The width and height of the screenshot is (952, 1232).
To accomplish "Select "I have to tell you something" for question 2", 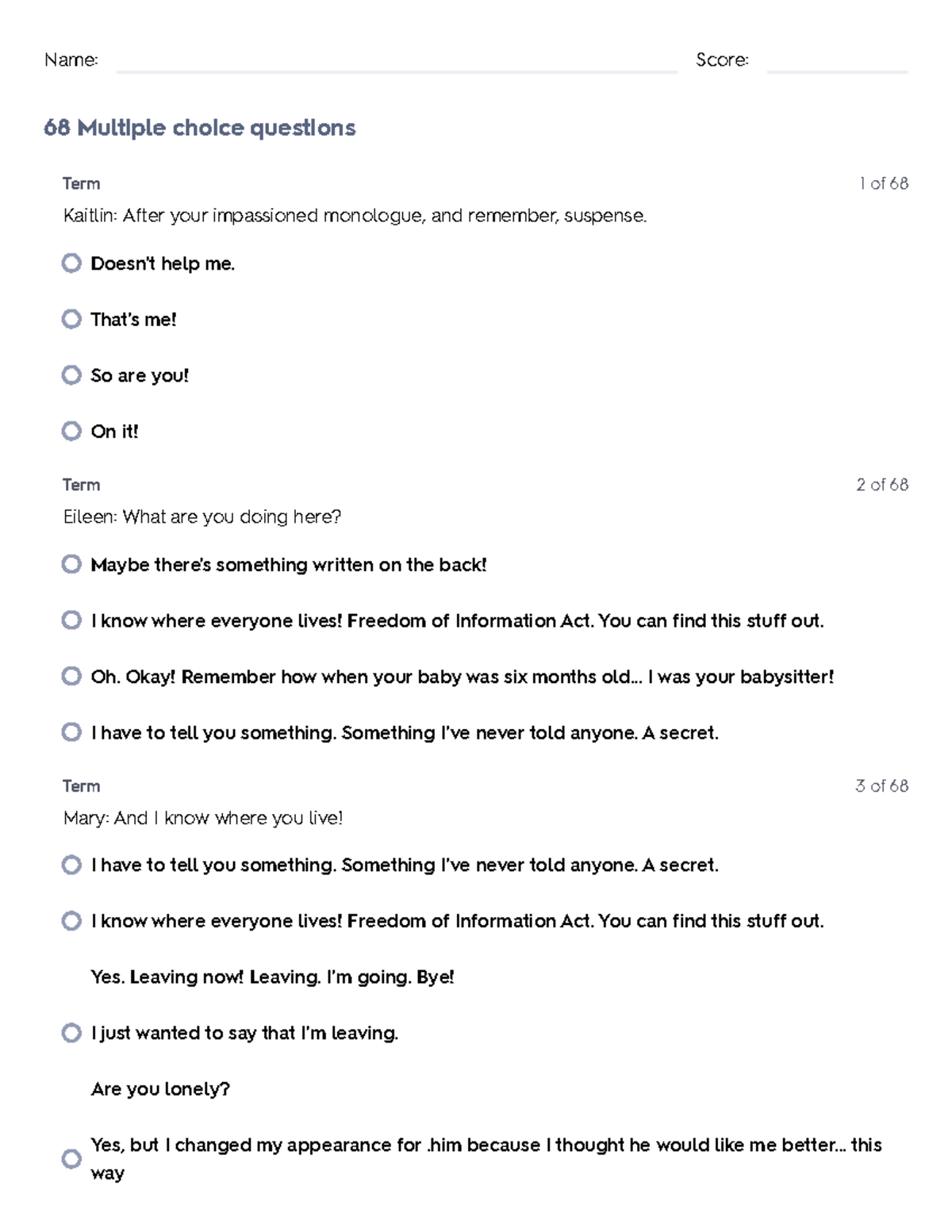I will tap(71, 732).
